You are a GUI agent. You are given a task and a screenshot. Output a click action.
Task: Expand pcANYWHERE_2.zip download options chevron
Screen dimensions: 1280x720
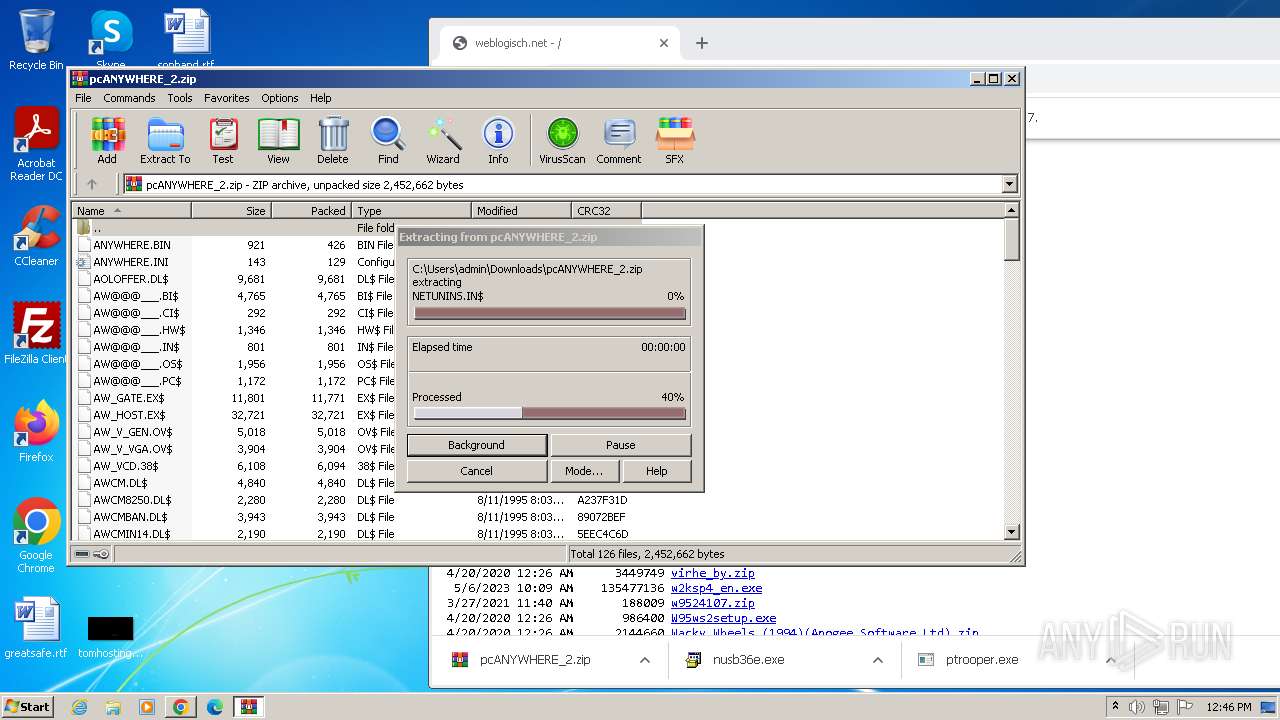[645, 660]
